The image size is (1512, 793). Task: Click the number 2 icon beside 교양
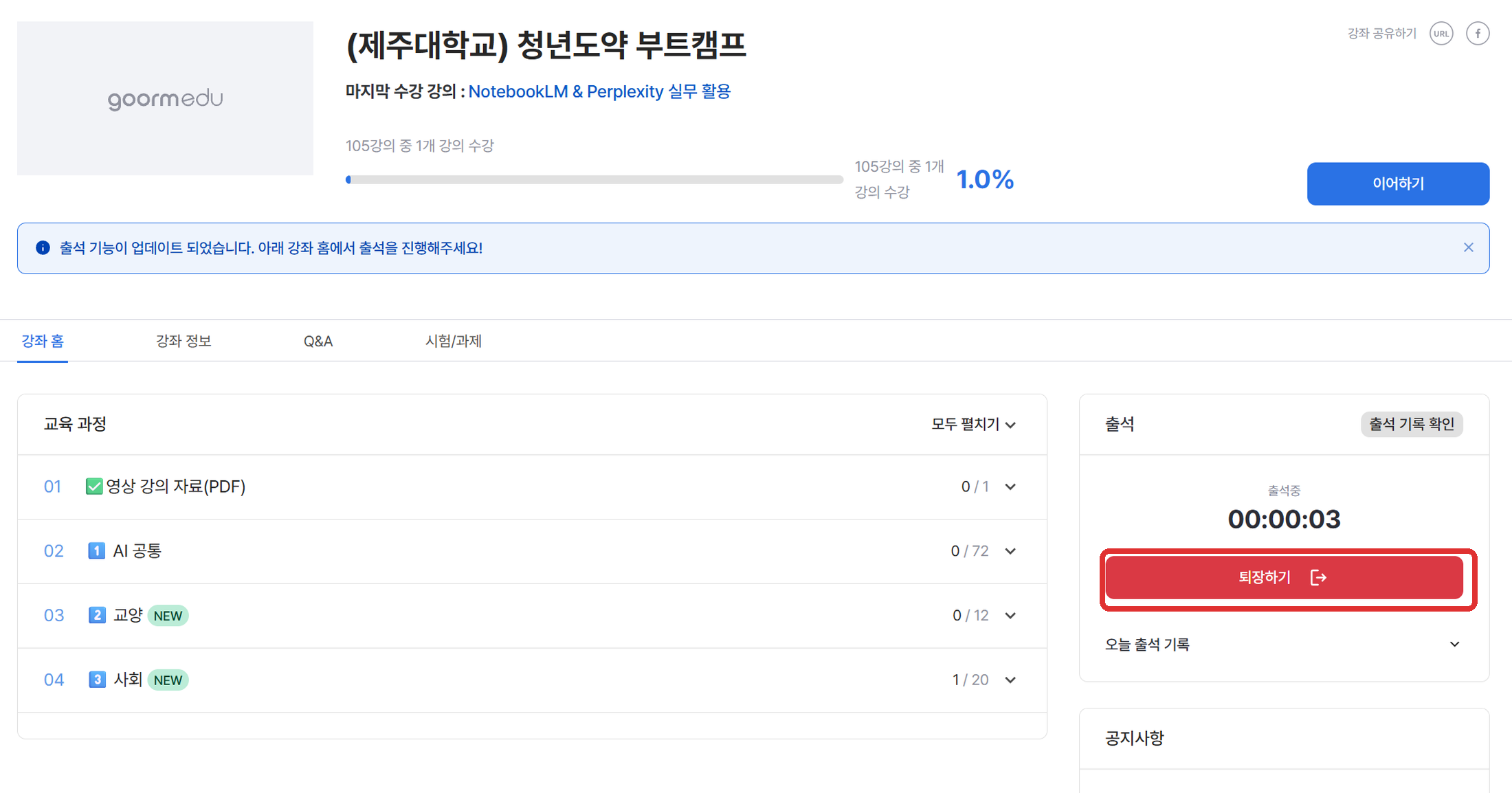pos(97,615)
